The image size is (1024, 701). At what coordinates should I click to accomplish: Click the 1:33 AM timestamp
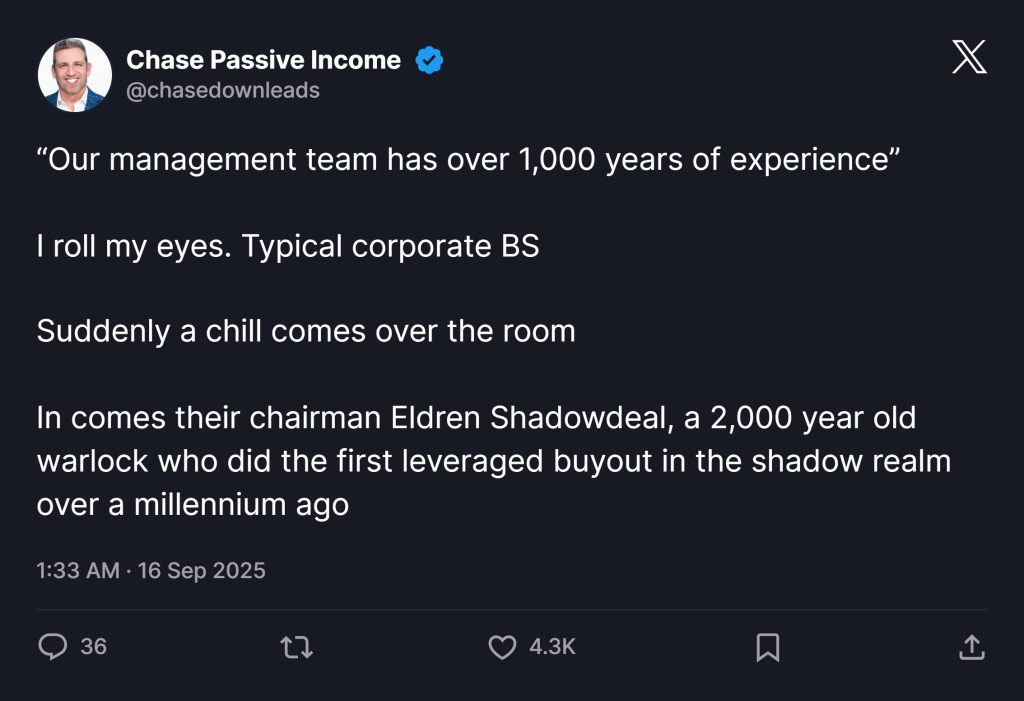(x=77, y=571)
